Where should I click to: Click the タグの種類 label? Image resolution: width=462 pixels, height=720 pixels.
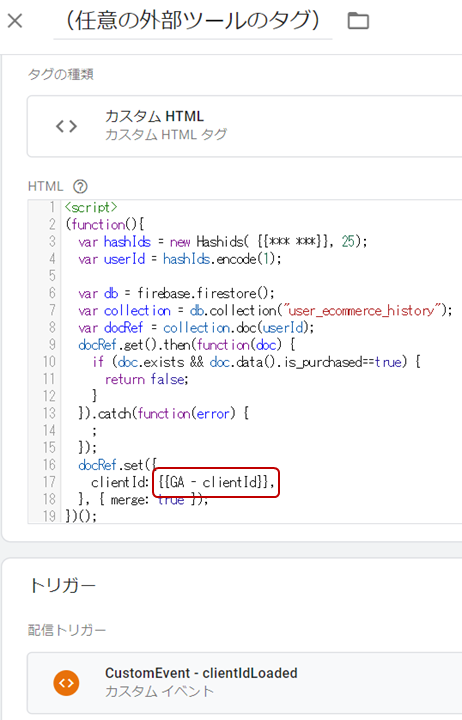(x=61, y=74)
